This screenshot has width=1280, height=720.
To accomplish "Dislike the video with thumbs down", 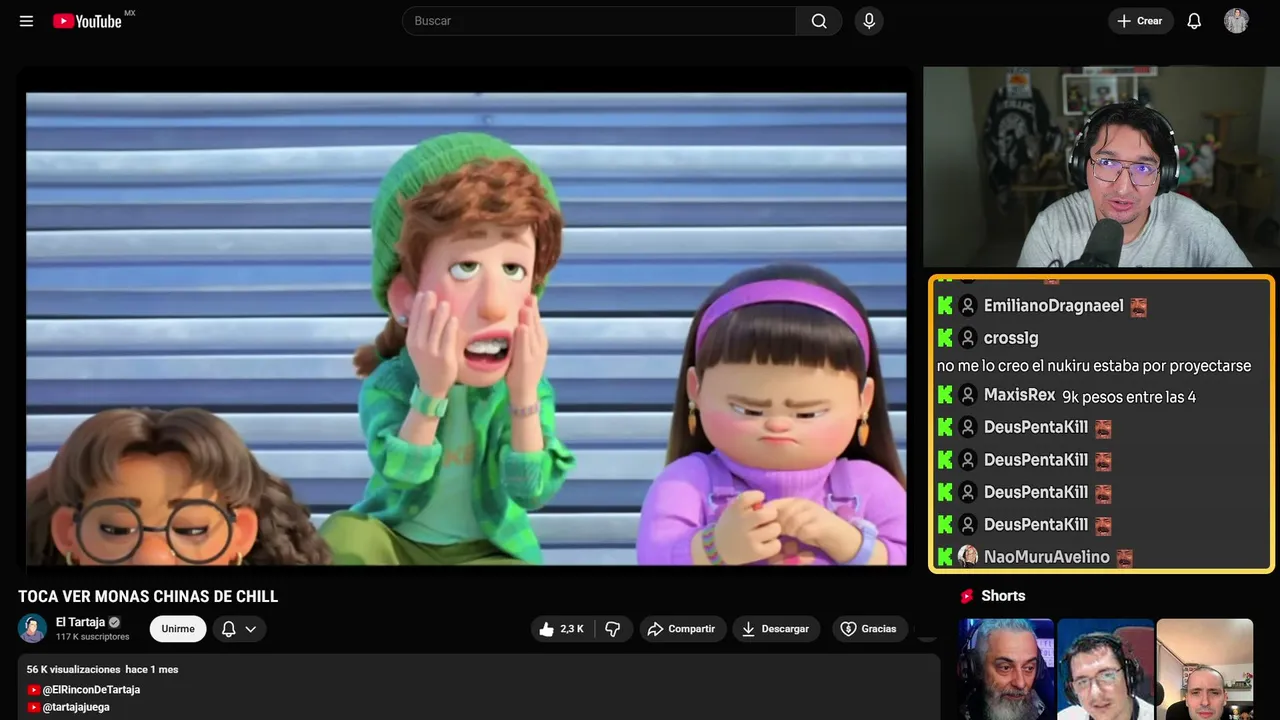I will (612, 628).
